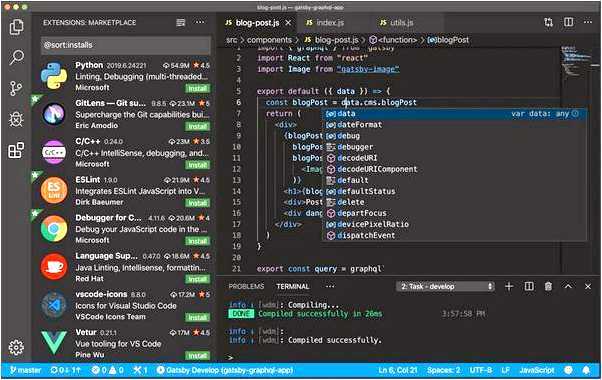Click Gatsby Develop (gatsby-graphql-app) status item
Image resolution: width=602 pixels, height=380 pixels.
[x=225, y=370]
